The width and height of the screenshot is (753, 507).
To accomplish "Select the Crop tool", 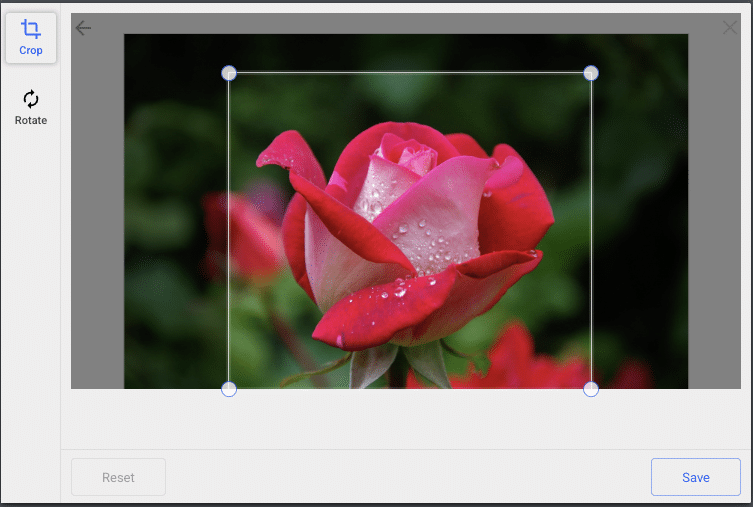I will (x=31, y=38).
